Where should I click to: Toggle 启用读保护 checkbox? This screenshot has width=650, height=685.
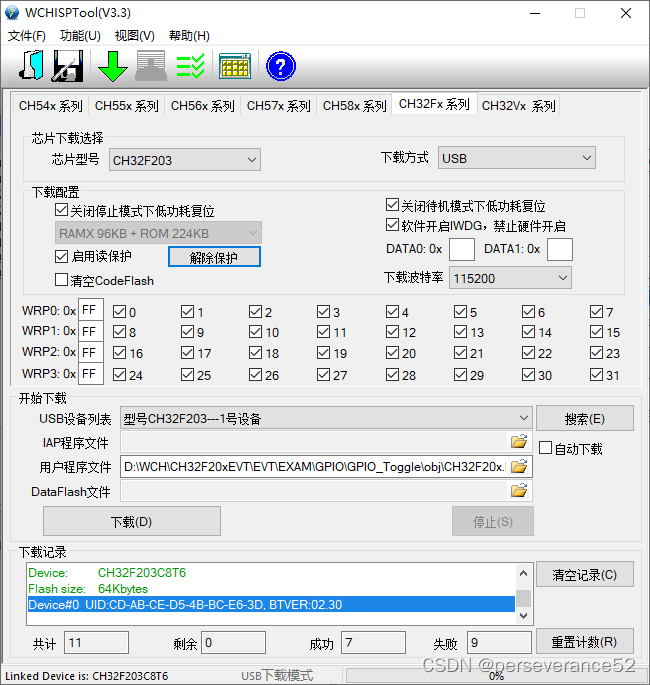(x=61, y=256)
